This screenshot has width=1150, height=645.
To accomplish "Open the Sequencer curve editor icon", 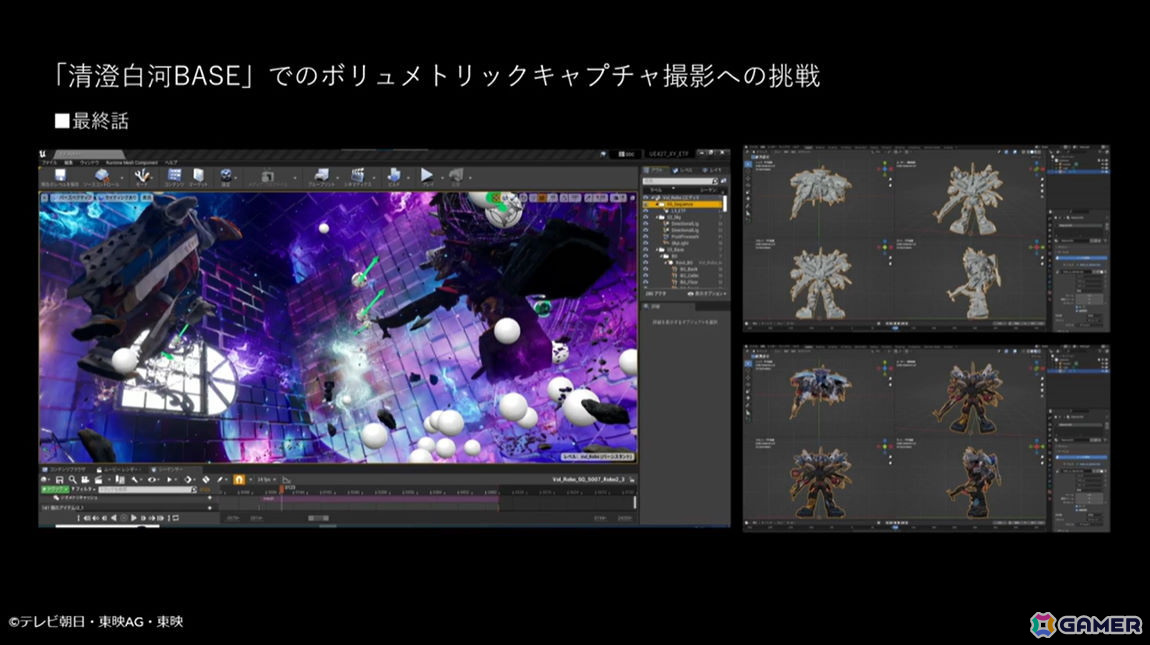I will tap(287, 479).
